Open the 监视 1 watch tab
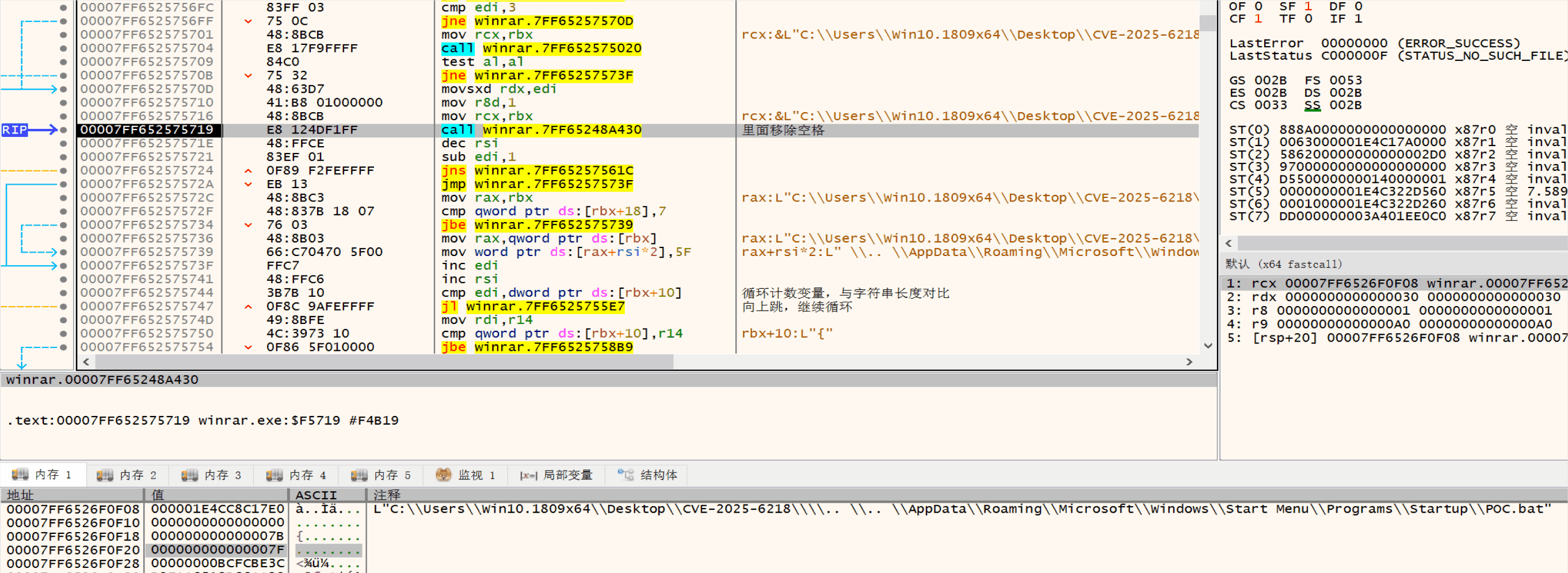The image size is (1568, 573). coord(466,475)
